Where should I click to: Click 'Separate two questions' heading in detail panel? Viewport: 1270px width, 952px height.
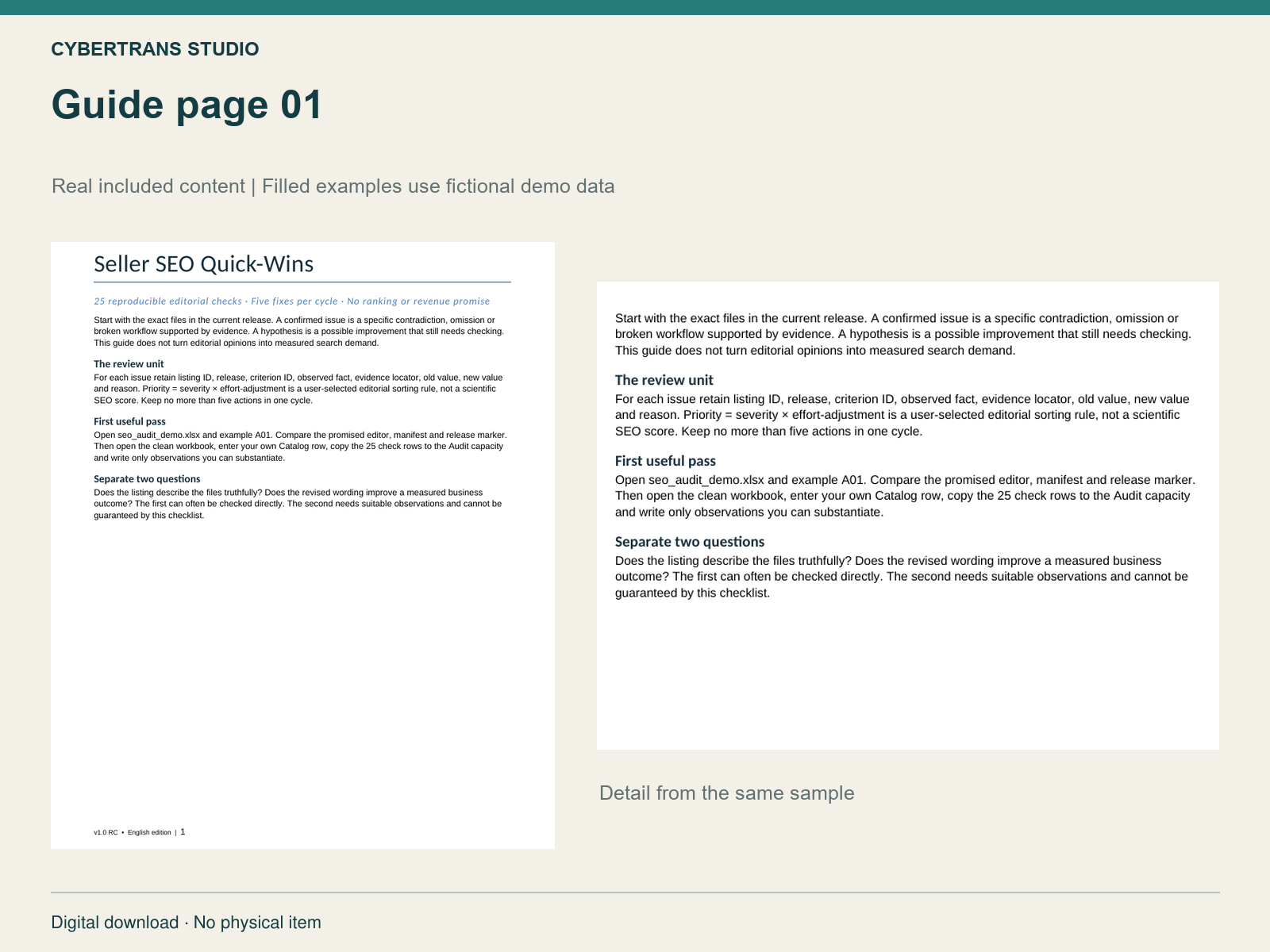tap(690, 542)
